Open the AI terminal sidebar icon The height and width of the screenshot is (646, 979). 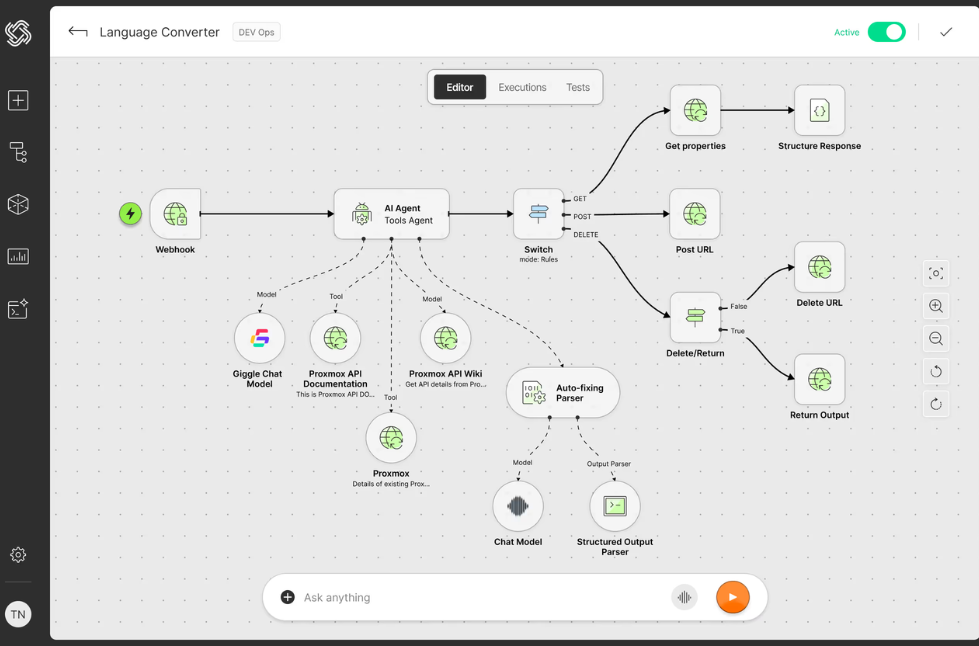[x=18, y=308]
